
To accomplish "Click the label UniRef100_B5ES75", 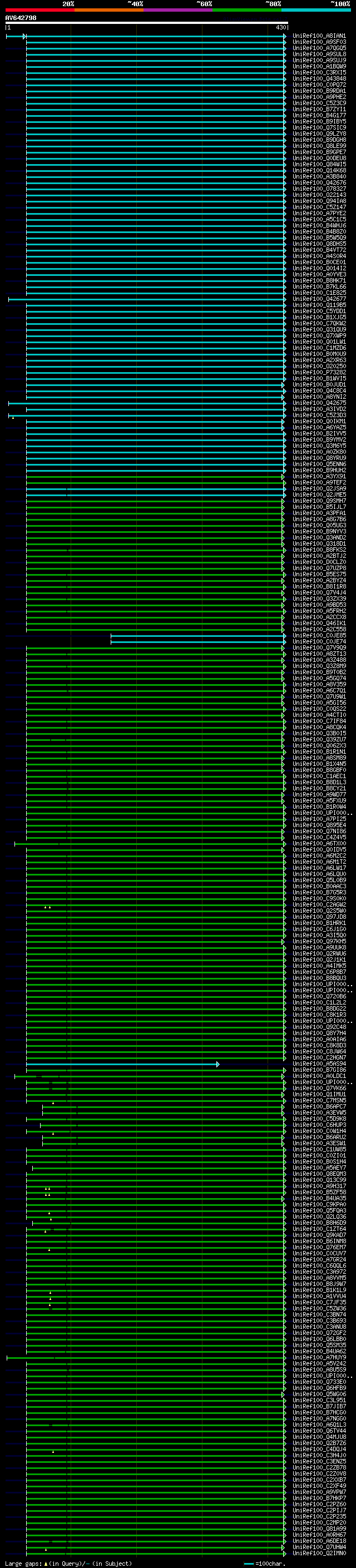I will (319, 574).
